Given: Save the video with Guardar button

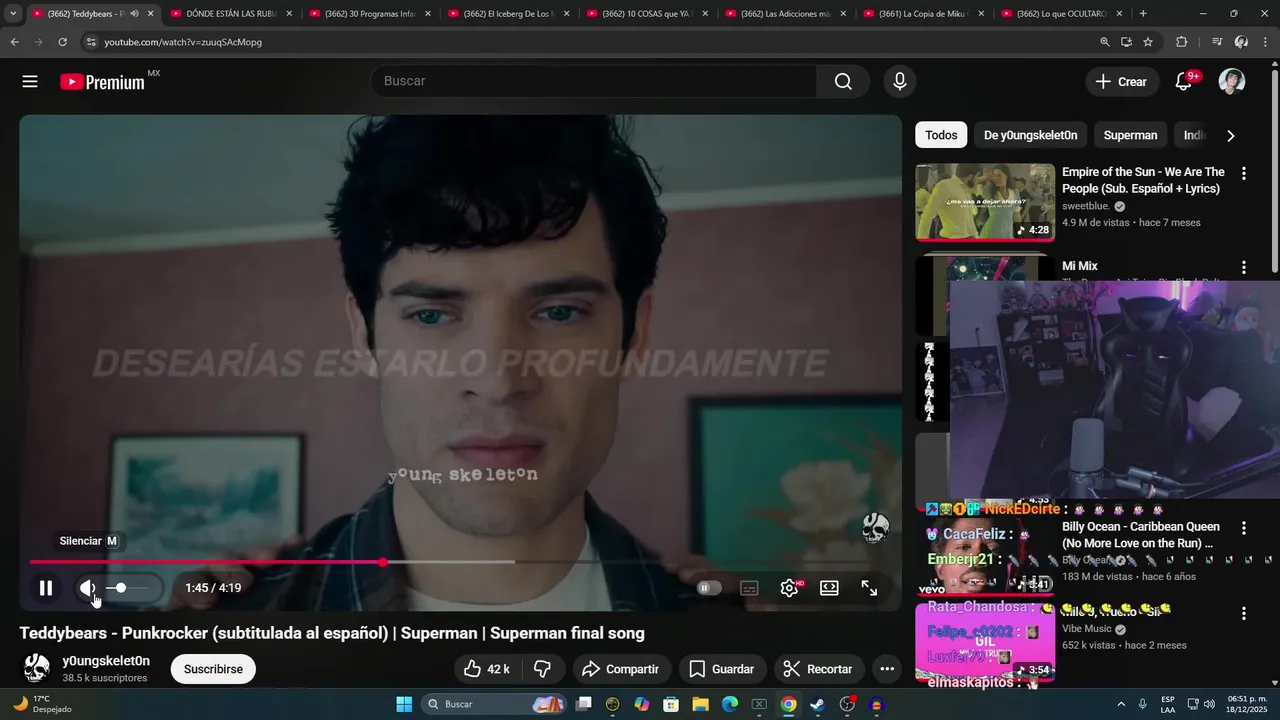Looking at the screenshot, I should point(722,669).
